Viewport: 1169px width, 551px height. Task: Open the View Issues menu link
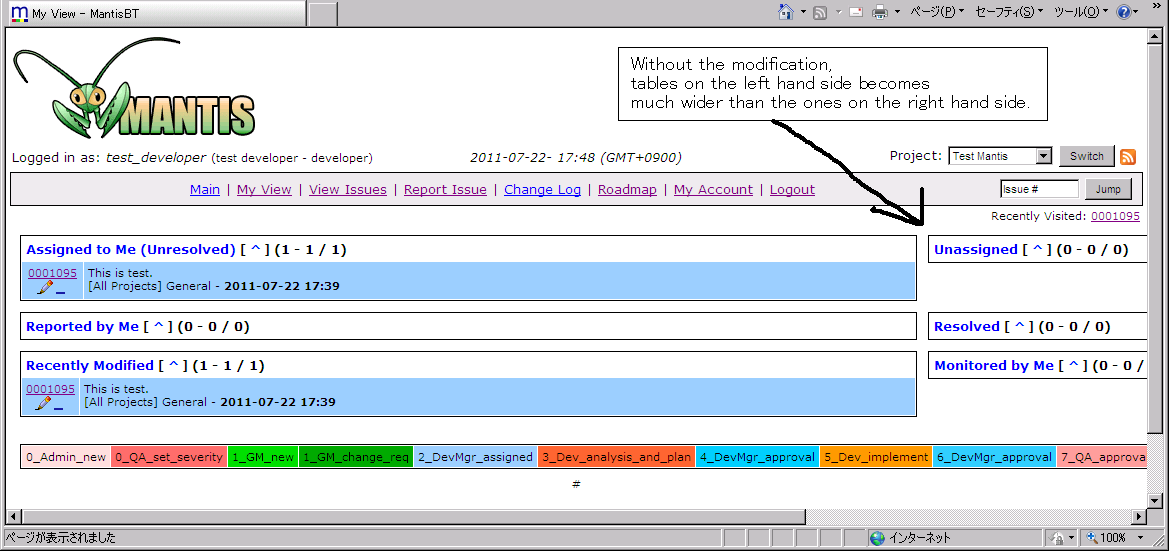tap(347, 190)
